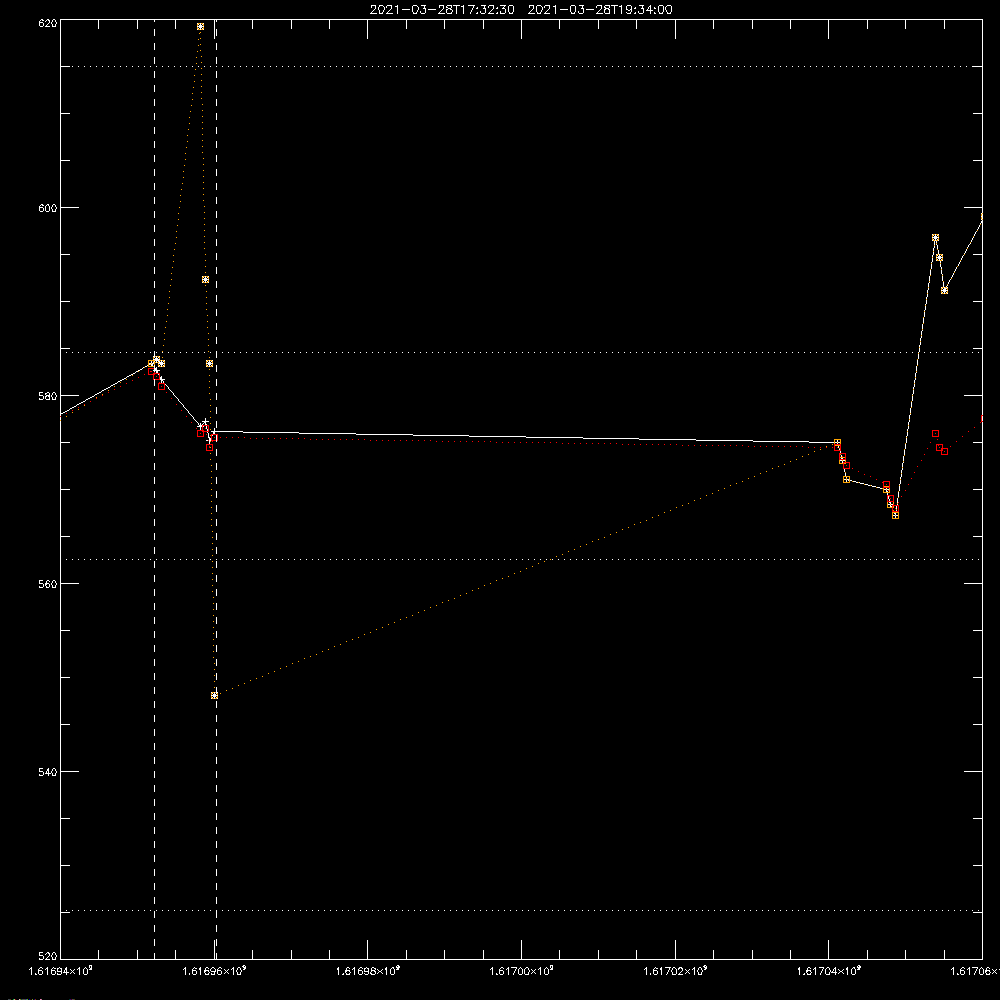Select the lowest orange data point near 548
1000x1000 pixels.
214,696
